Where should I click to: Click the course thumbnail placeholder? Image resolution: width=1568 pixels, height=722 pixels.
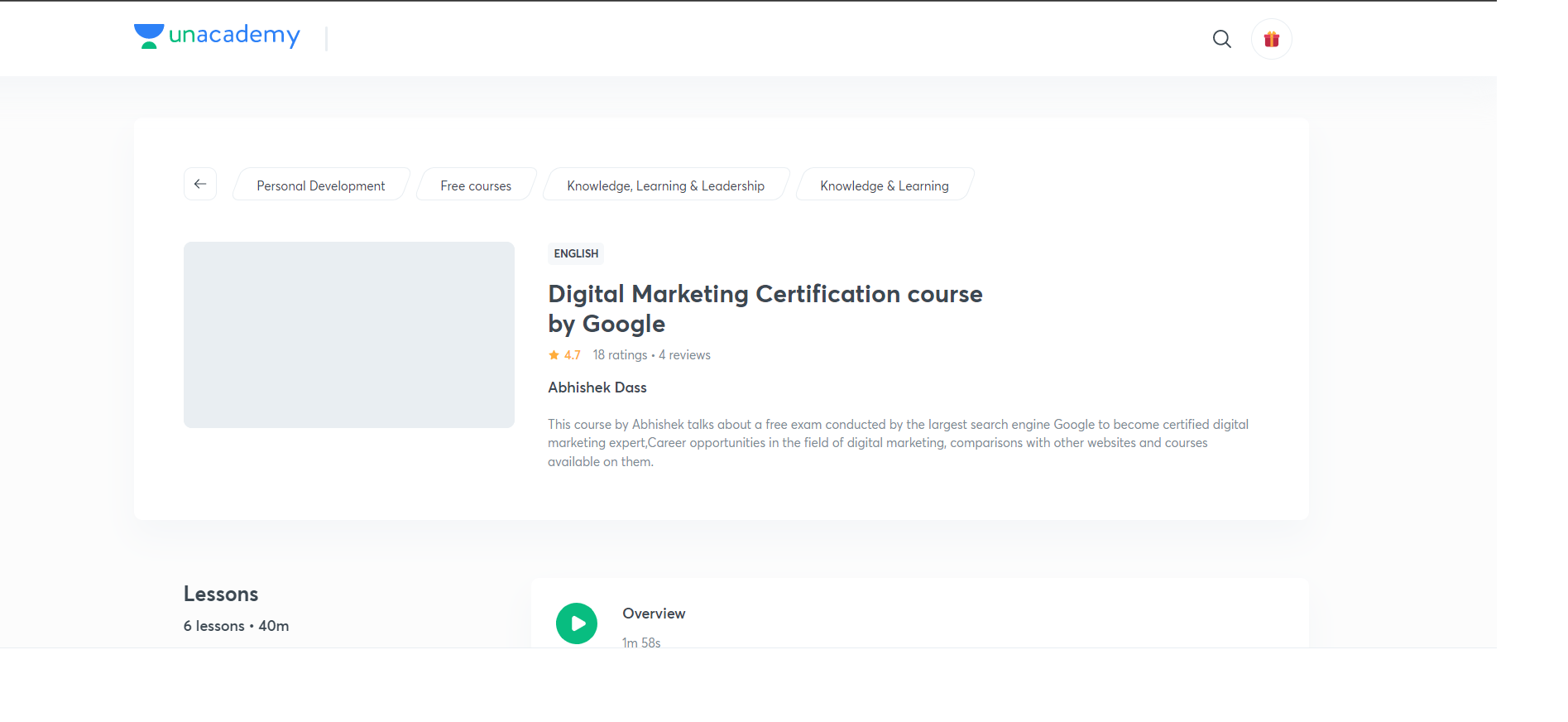click(x=348, y=335)
